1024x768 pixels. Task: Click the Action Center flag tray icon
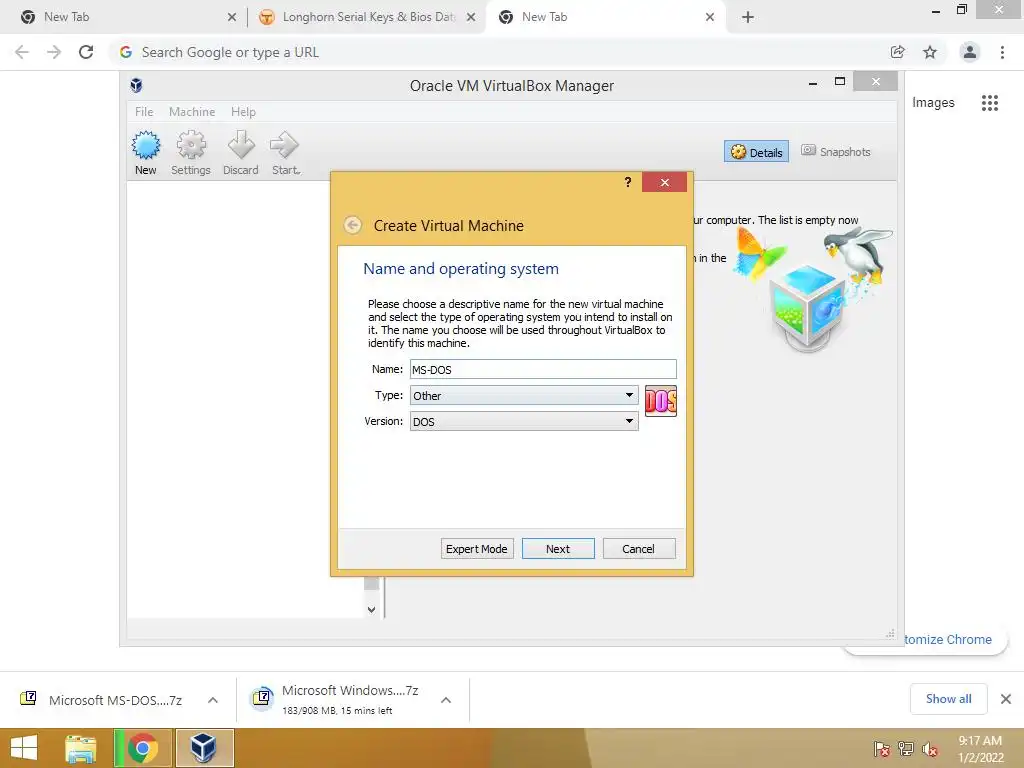[881, 748]
